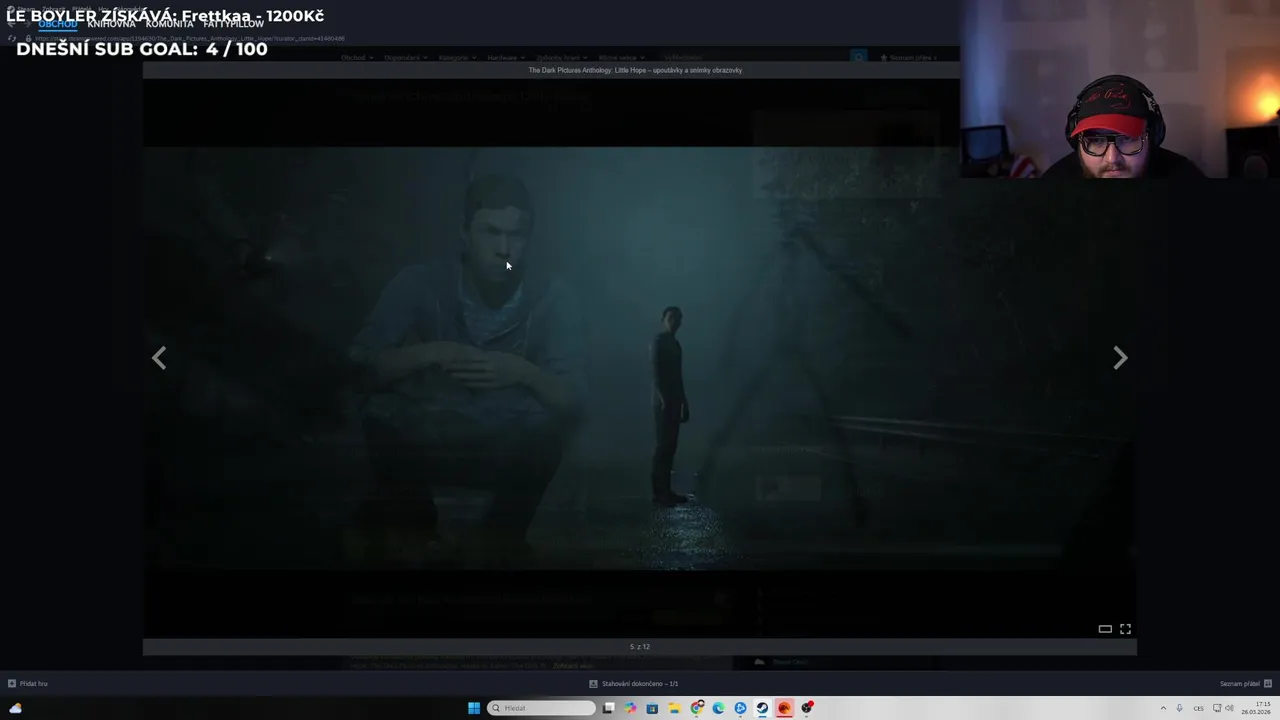Click the 'The Dark Pictures Anthology: Little Hope' viewer title

tap(636, 70)
